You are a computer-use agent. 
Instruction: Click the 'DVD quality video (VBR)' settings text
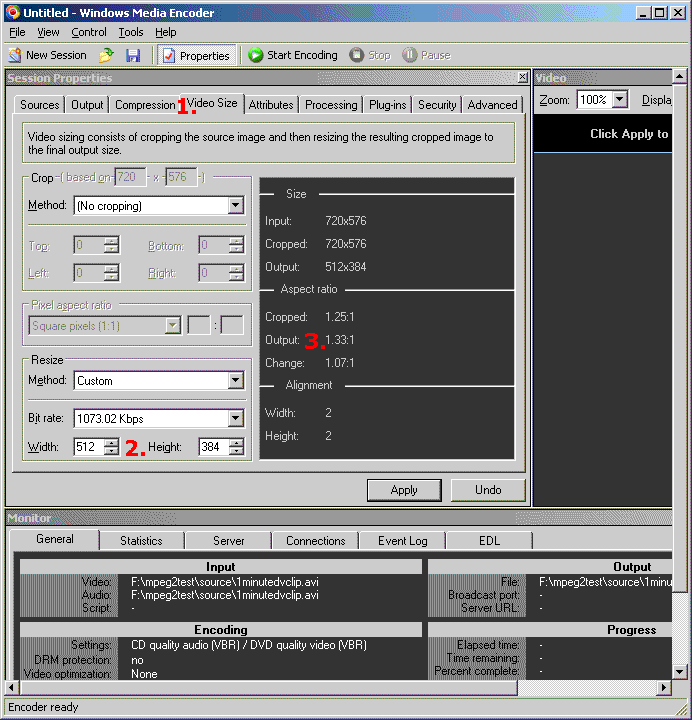(308, 645)
